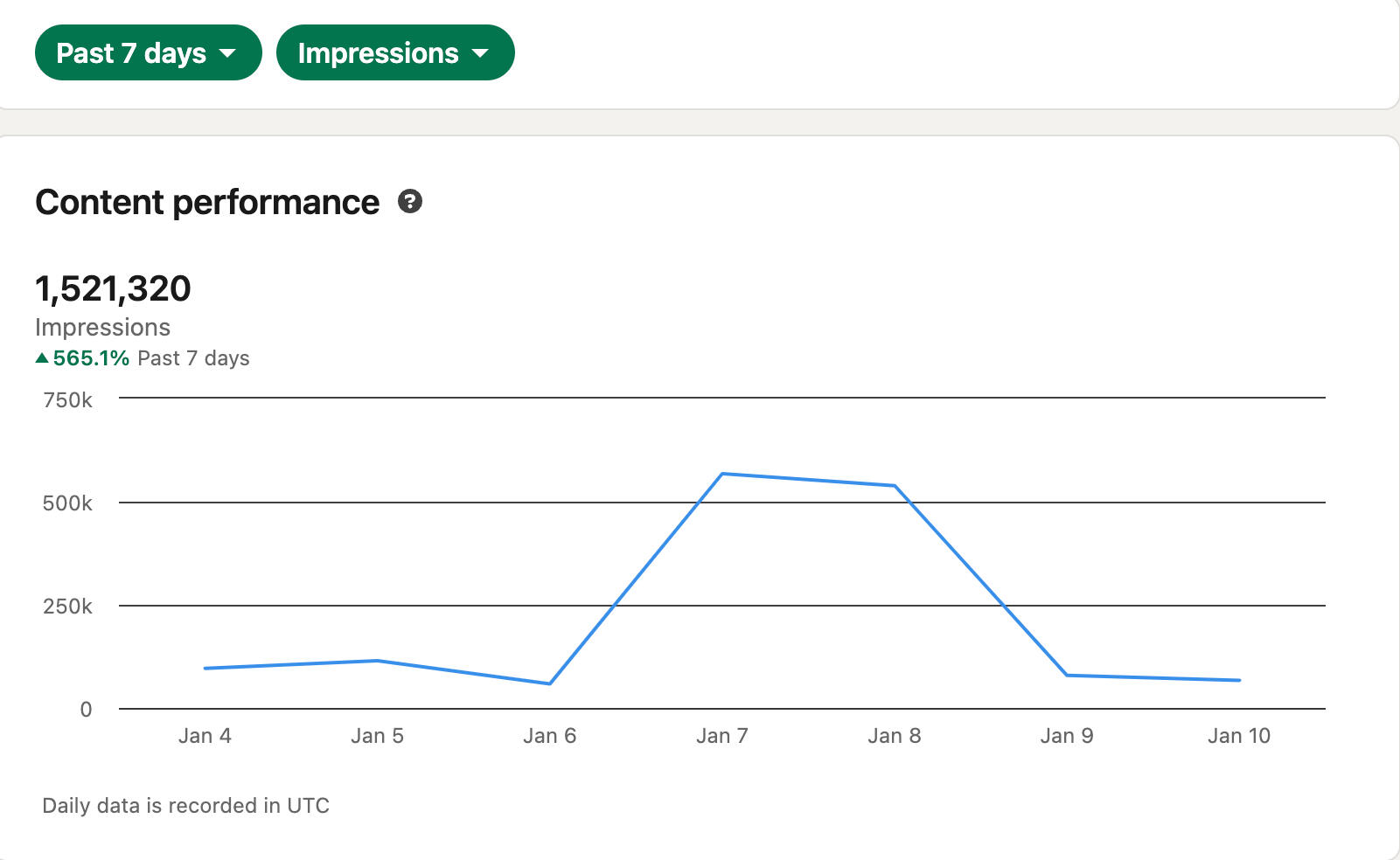This screenshot has width=1400, height=860.
Task: Select the Jan 10 endpoint of the line
Action: tap(1239, 680)
